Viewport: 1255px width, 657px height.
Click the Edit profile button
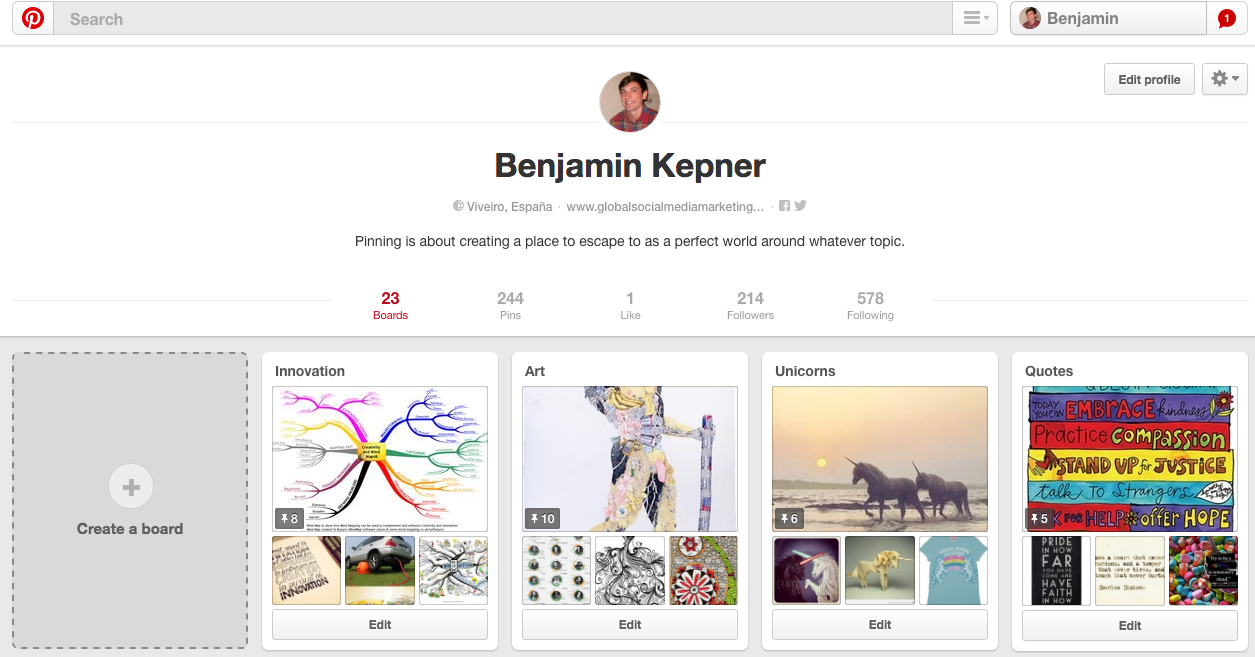point(1149,79)
